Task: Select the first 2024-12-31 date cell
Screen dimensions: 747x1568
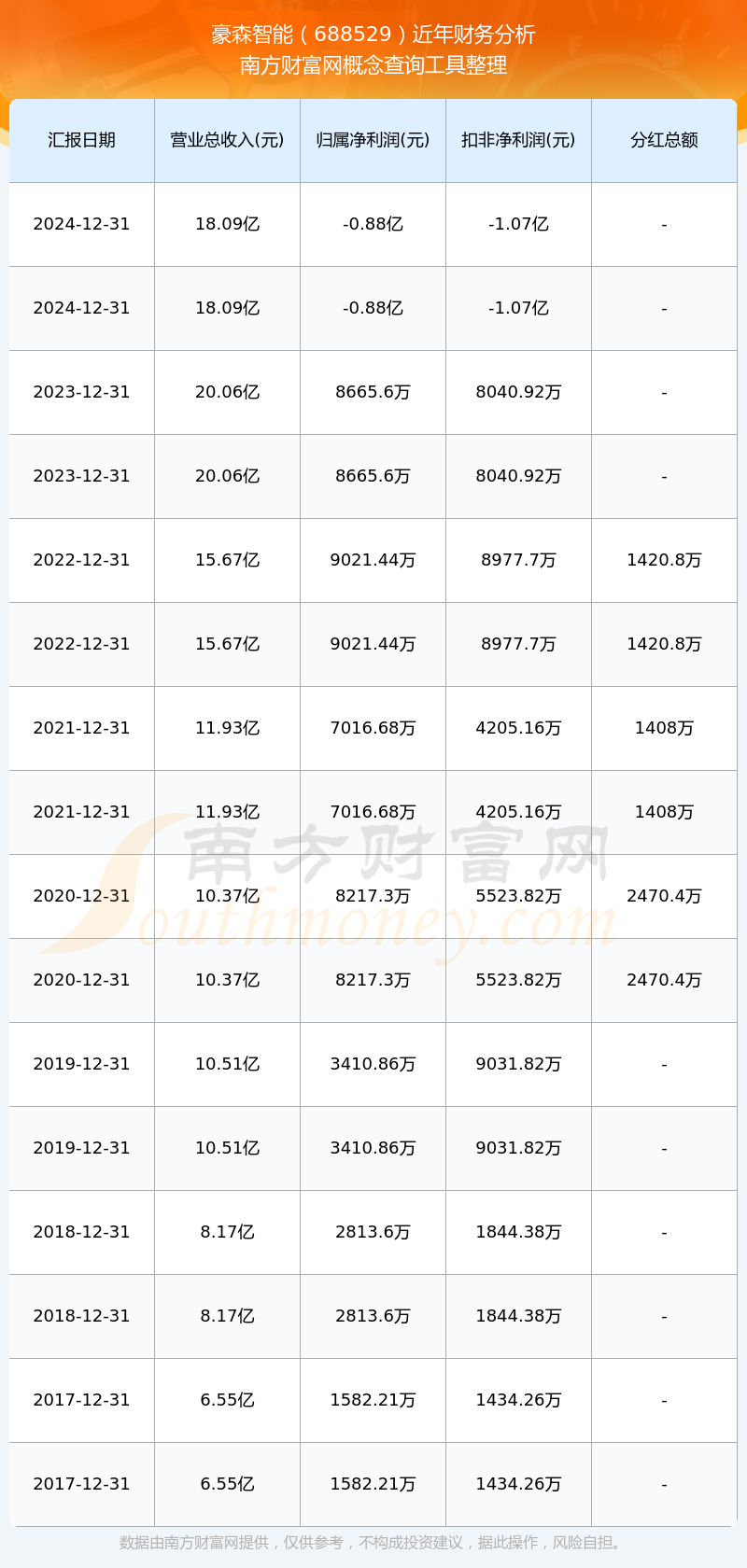Action: click(x=82, y=224)
